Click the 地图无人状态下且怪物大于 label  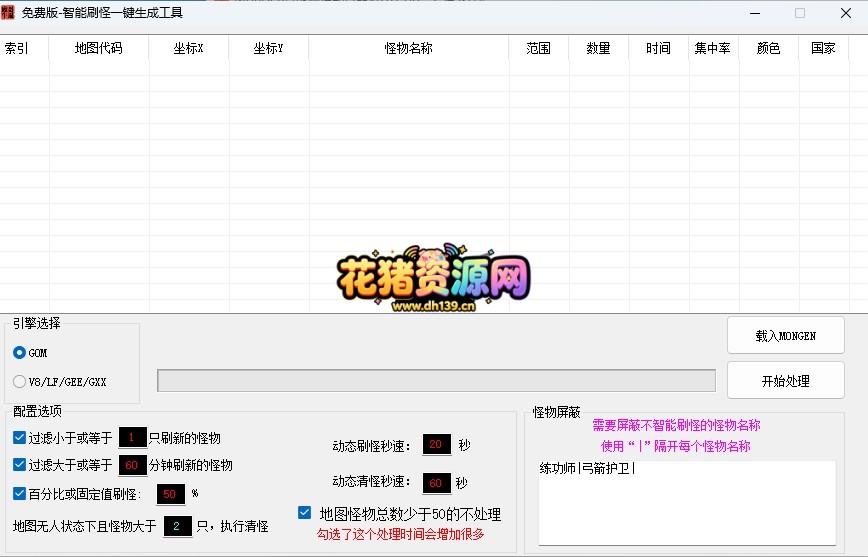(85, 526)
